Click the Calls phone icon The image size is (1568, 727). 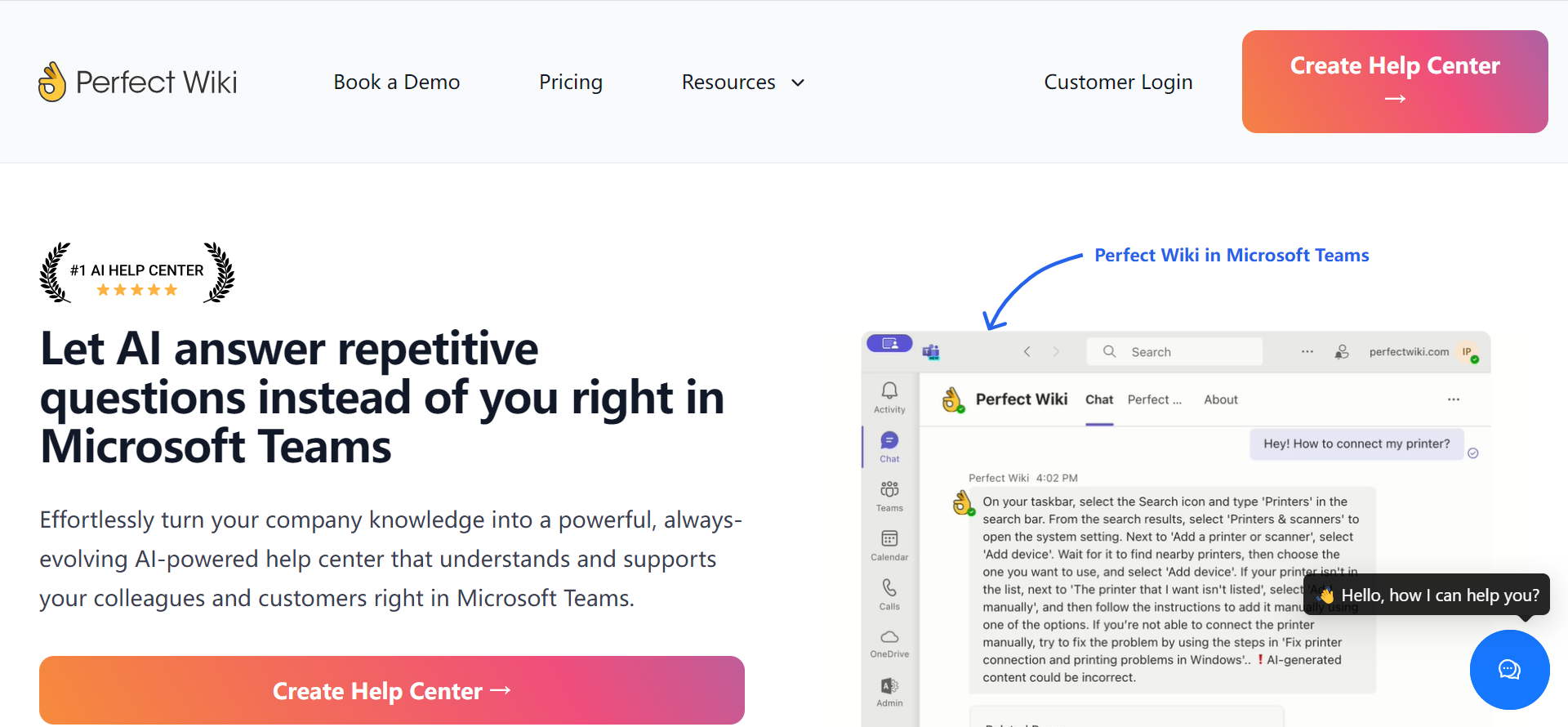click(889, 588)
